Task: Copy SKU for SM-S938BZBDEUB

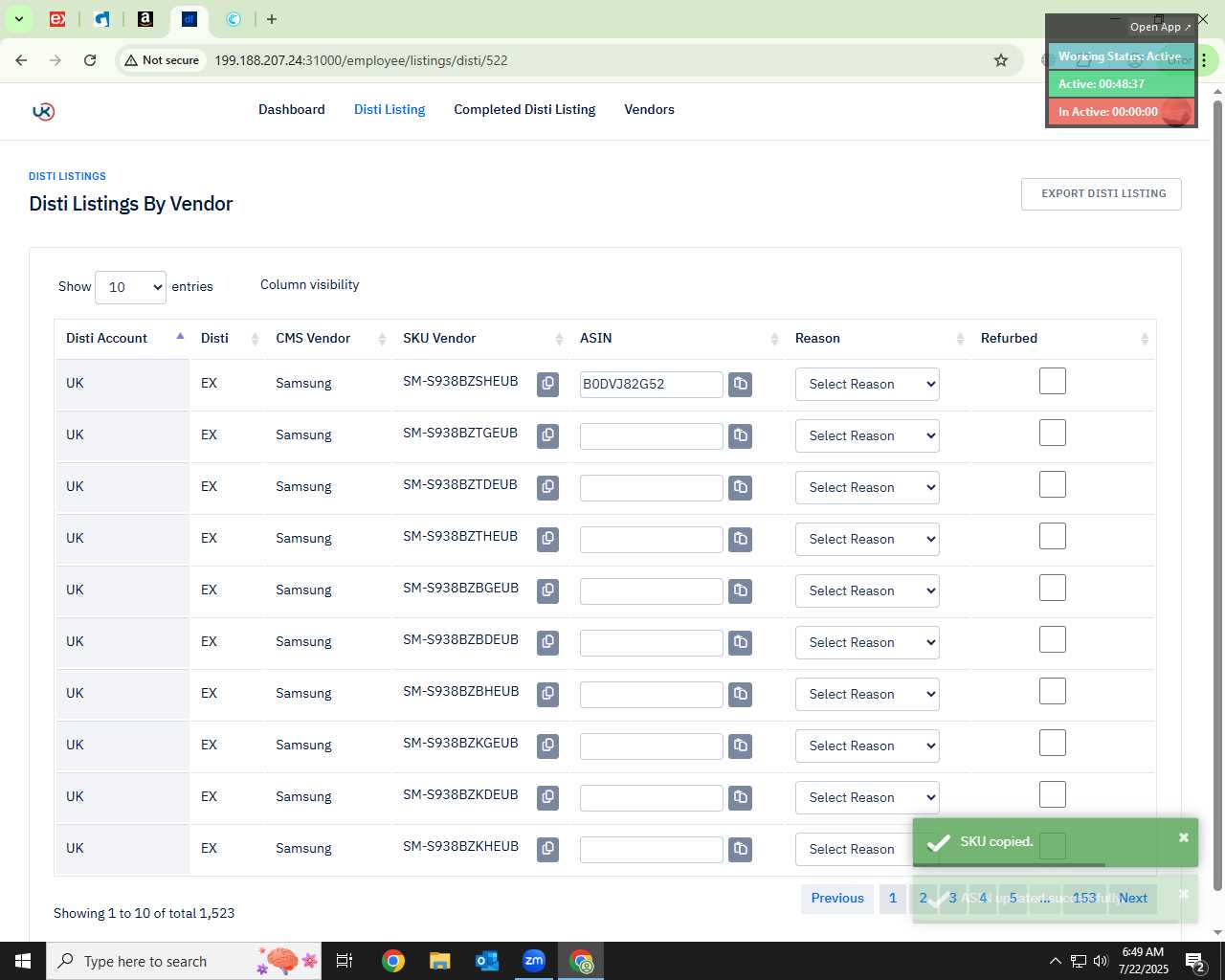Action: 547,642
